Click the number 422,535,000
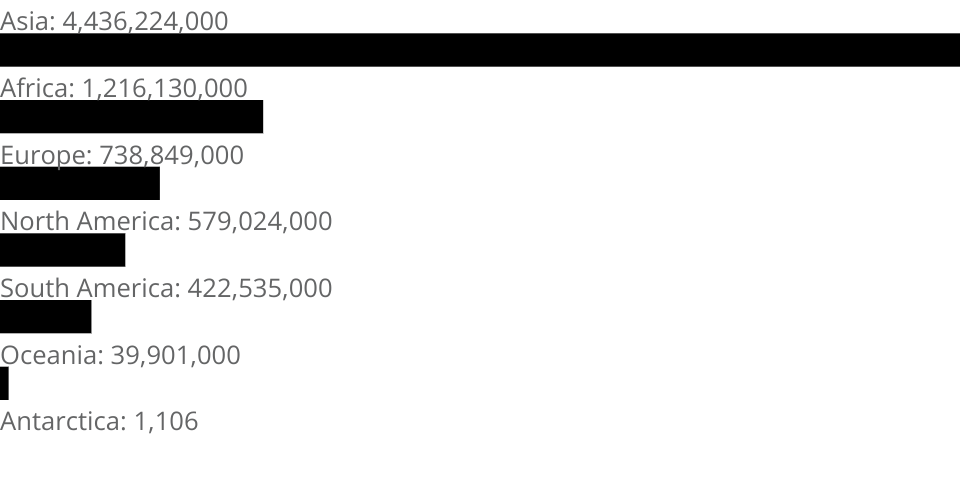960x500 pixels. tap(260, 288)
